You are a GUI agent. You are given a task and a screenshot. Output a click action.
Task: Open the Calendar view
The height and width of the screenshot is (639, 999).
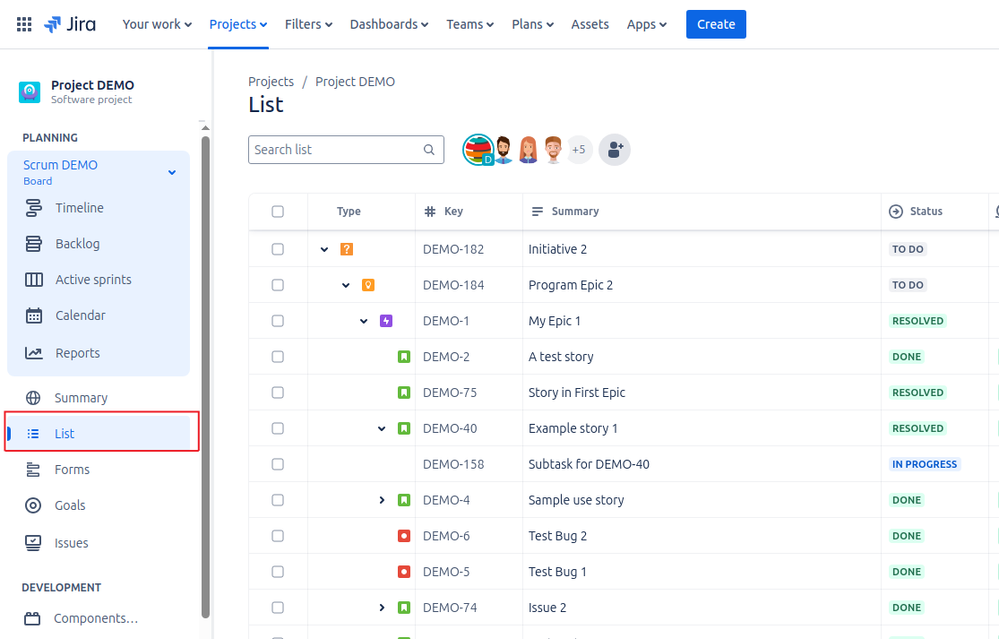click(x=80, y=315)
